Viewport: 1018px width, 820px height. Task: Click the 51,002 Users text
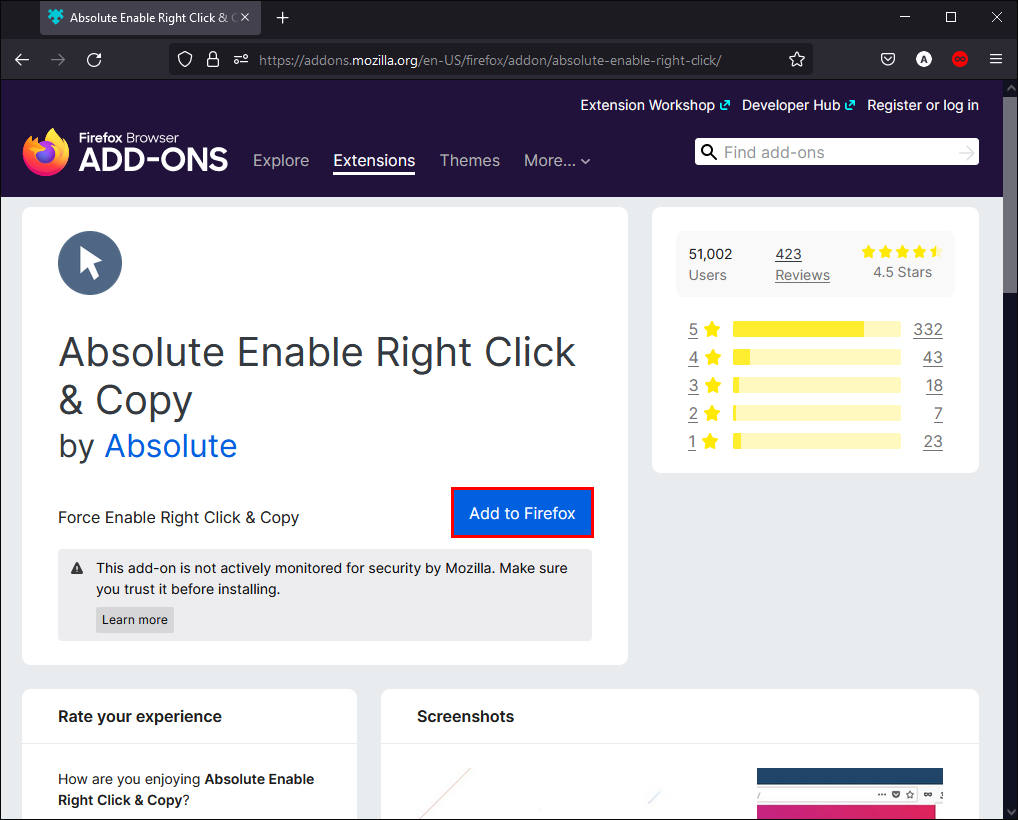click(x=710, y=264)
